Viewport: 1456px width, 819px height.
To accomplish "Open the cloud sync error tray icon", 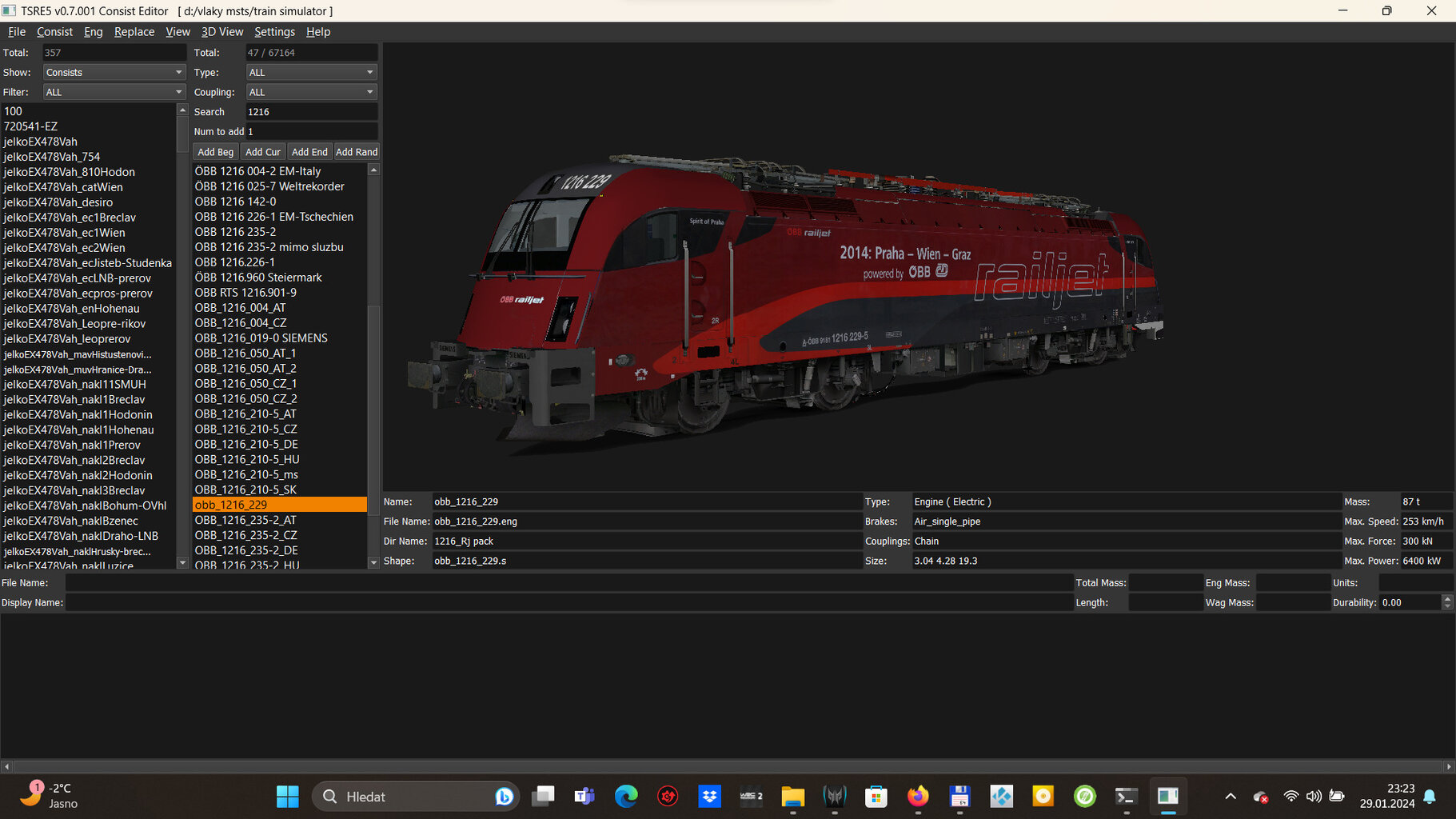I will coord(1261,797).
